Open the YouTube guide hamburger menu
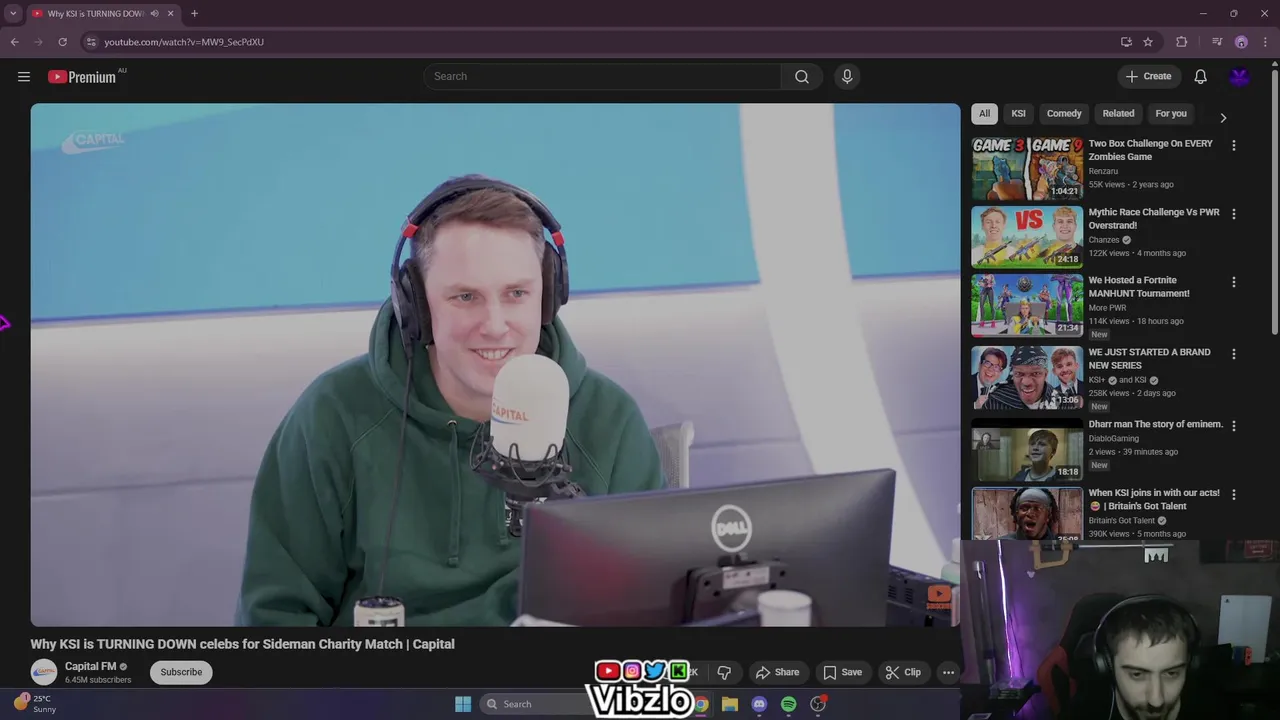The image size is (1280, 720). (x=24, y=77)
